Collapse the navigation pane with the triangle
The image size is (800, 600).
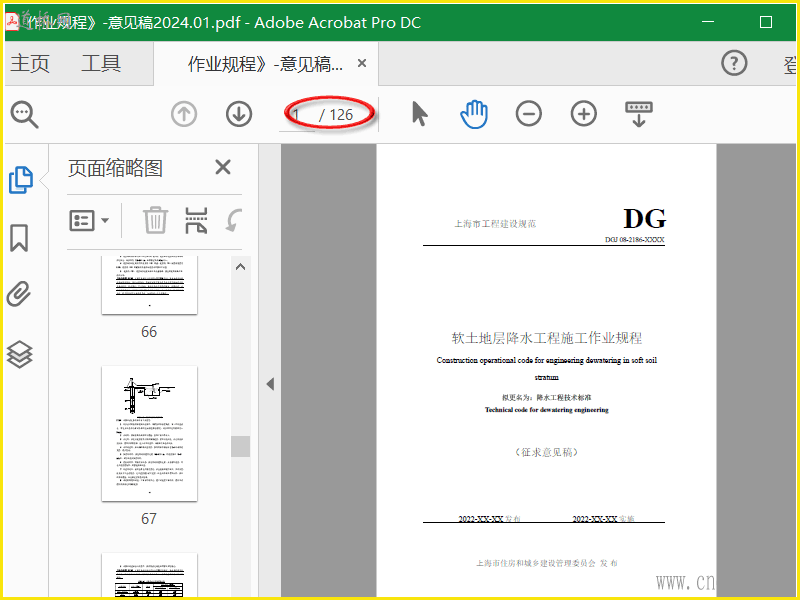[270, 384]
